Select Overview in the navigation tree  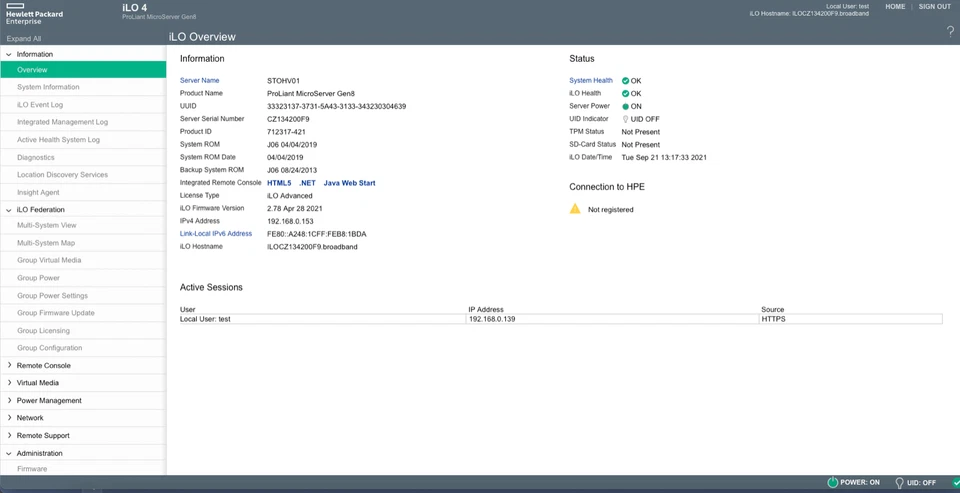point(83,70)
